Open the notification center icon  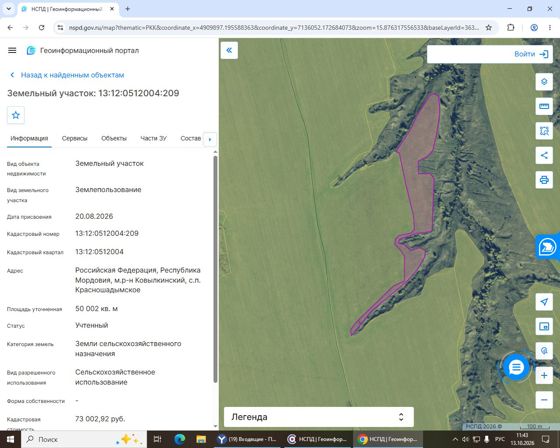click(x=545, y=439)
